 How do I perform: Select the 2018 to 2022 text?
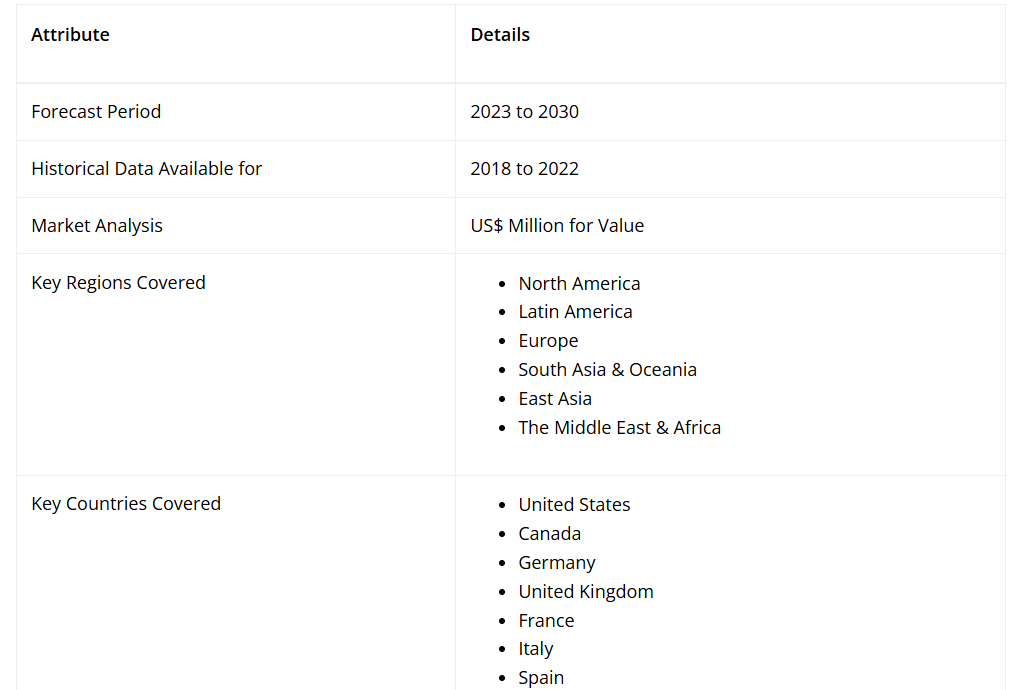pos(524,169)
